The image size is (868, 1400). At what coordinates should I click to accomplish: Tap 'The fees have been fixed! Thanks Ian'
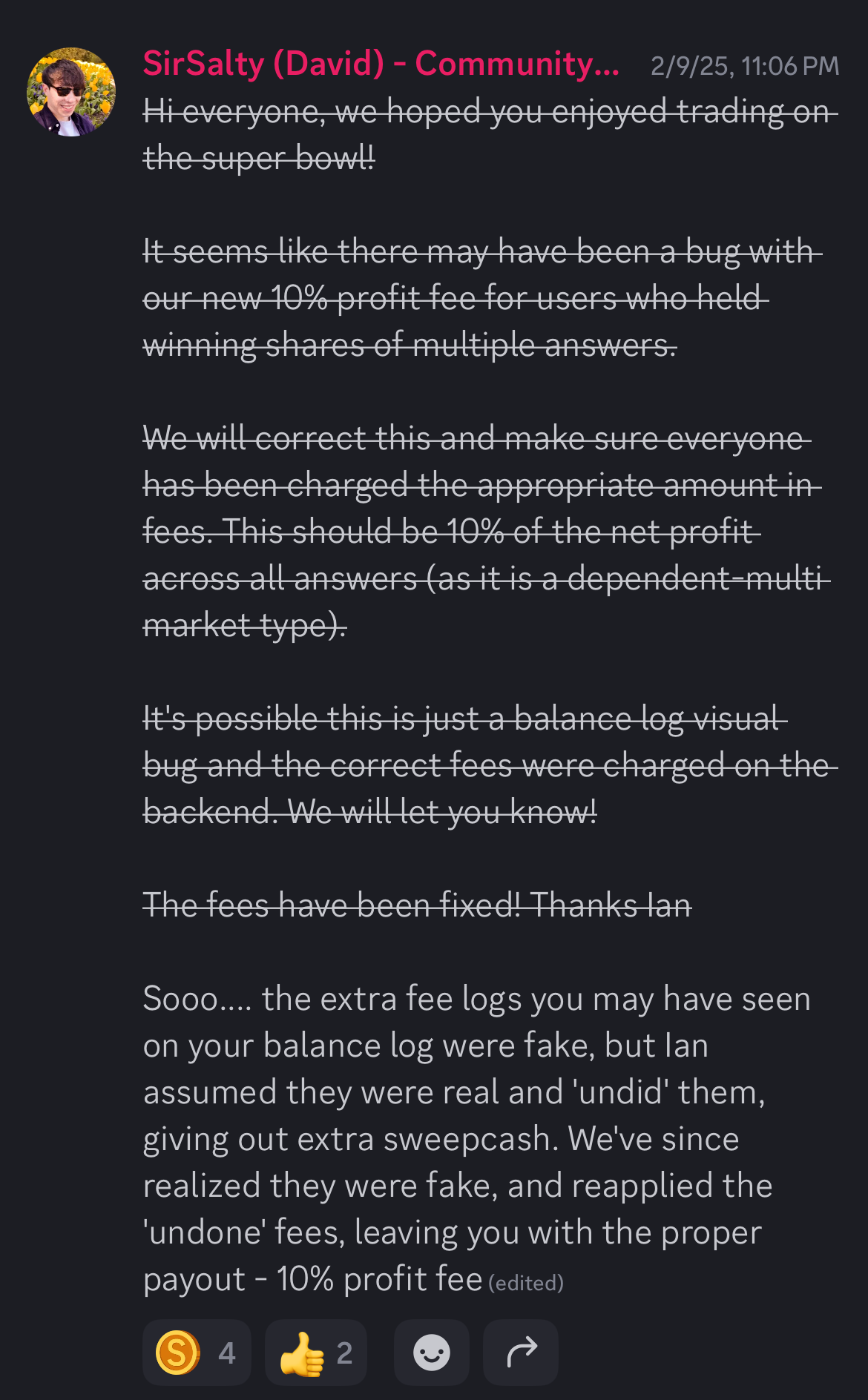click(x=417, y=905)
